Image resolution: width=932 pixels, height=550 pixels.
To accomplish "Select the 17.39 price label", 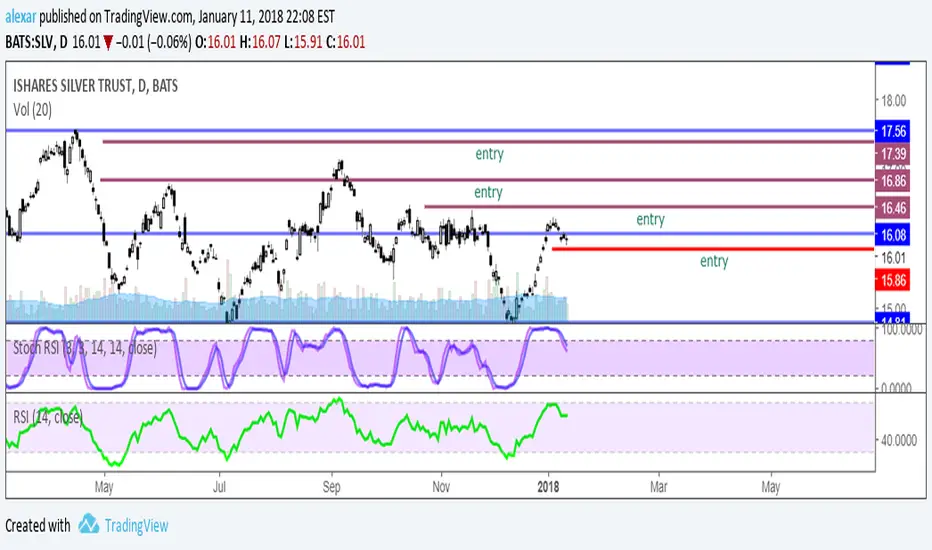I will (893, 154).
